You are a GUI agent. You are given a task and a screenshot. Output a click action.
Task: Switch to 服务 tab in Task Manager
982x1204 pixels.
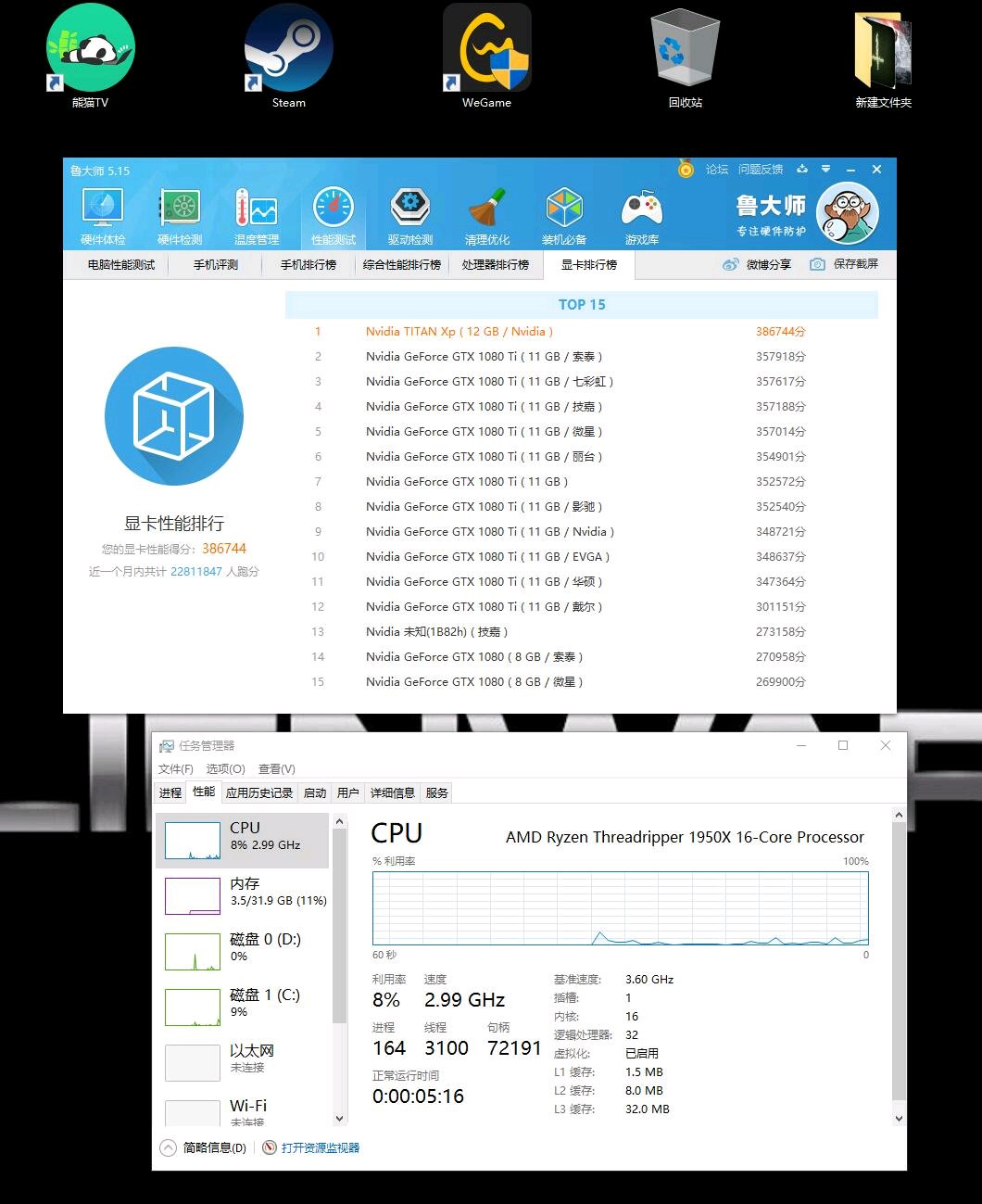(x=437, y=793)
